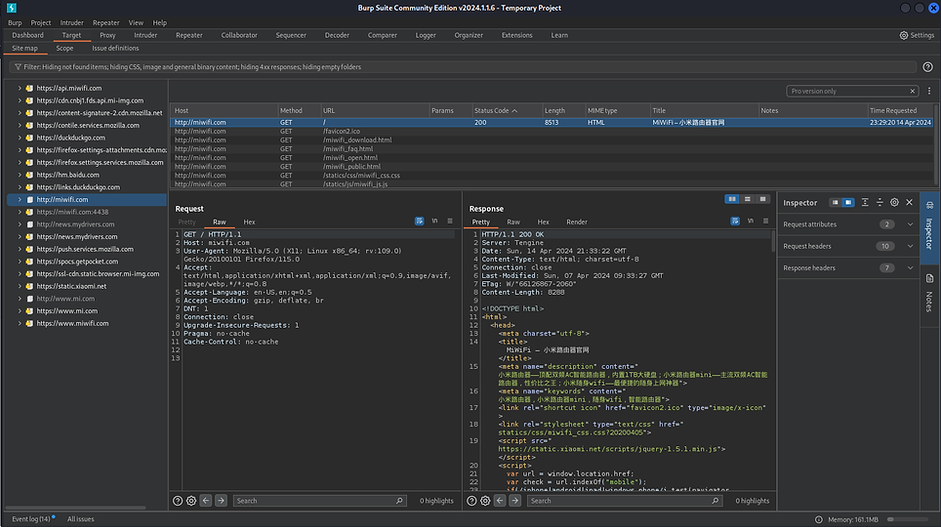
Task: Expand https://static.xiaomi.net tree node
Action: [19, 286]
